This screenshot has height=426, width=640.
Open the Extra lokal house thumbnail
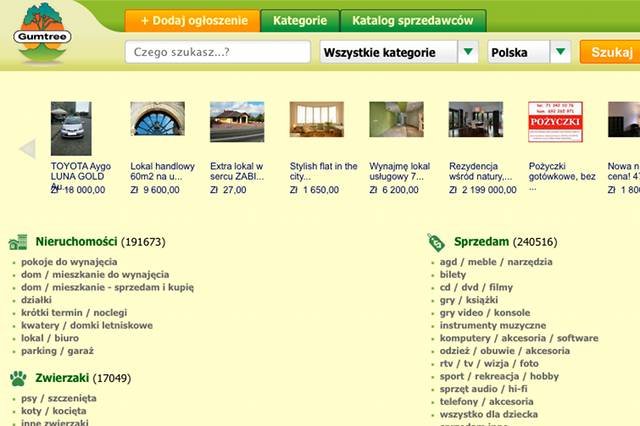pyautogui.click(x=237, y=122)
